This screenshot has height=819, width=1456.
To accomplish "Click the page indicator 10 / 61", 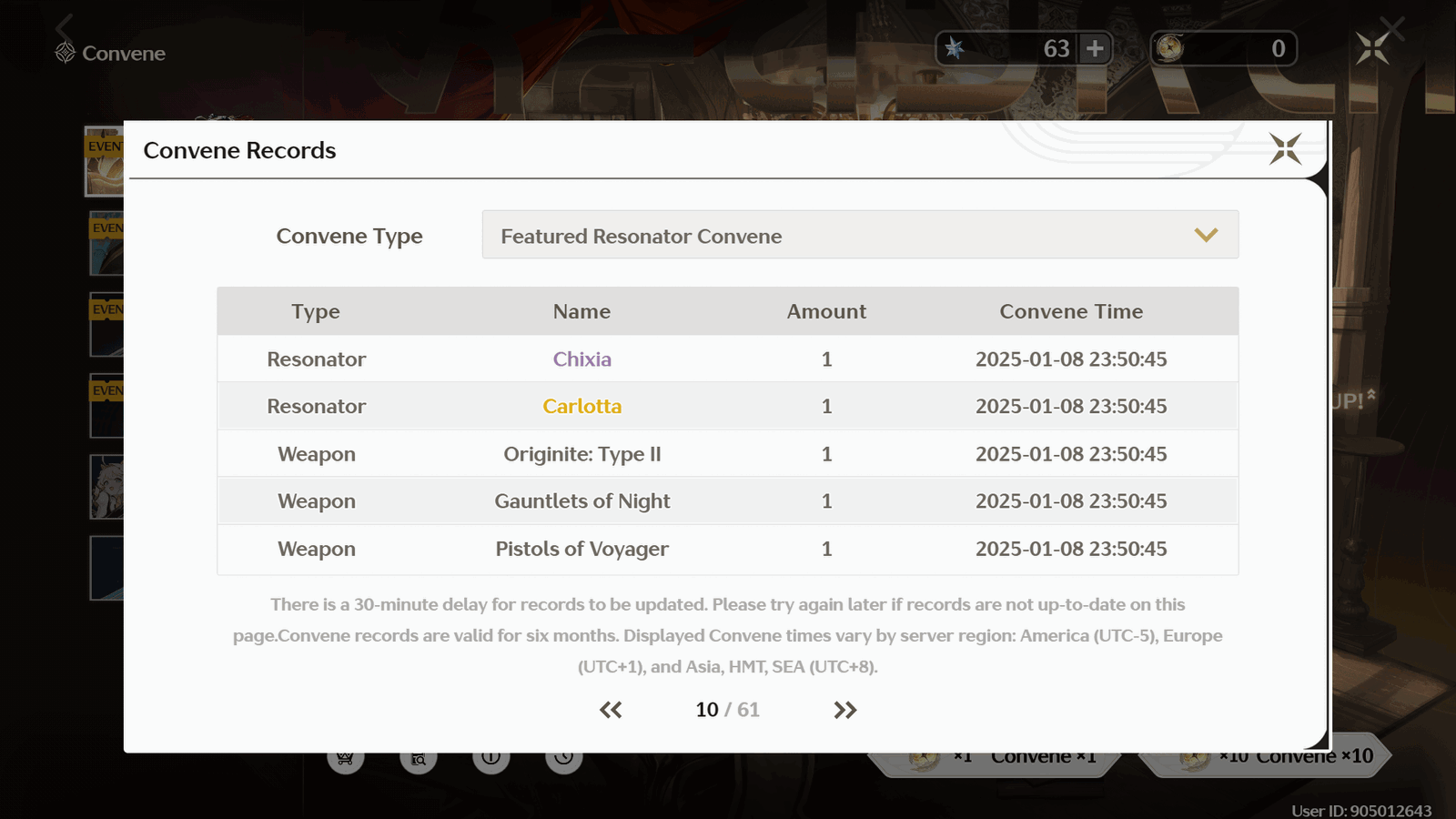I will pos(727,710).
